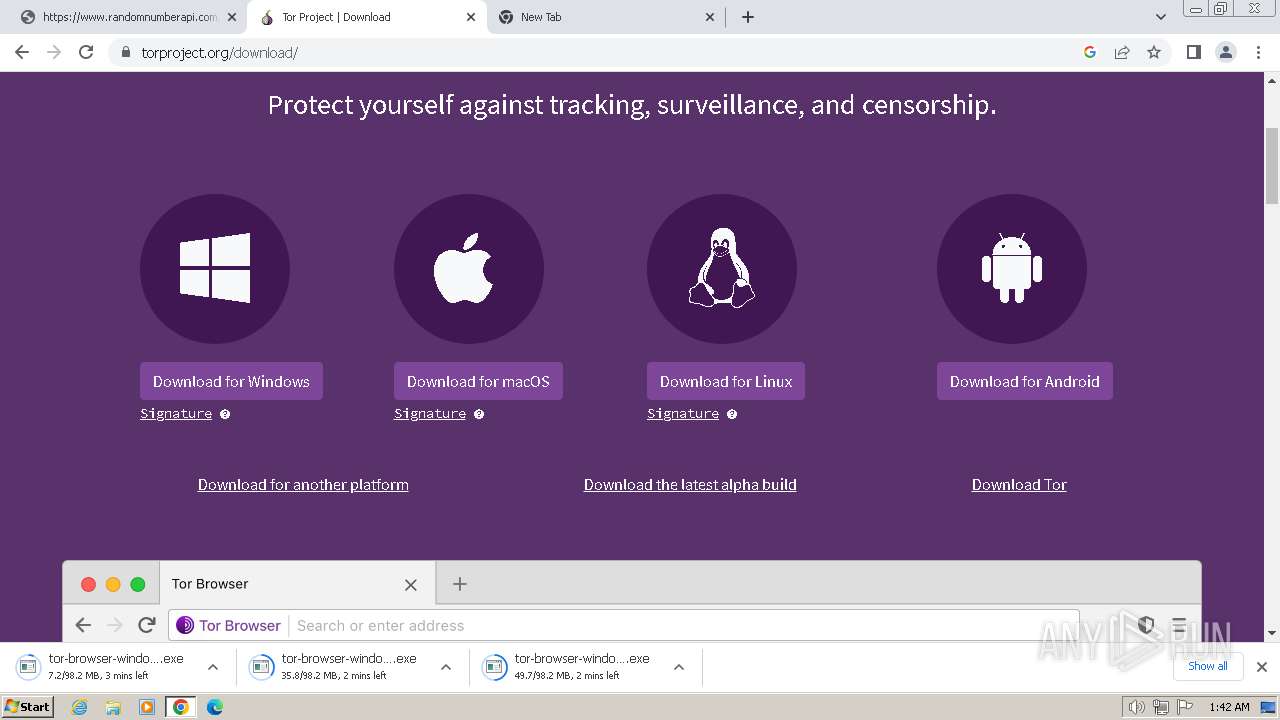Close the Tor Project Download tab
1280x720 pixels.
[471, 17]
